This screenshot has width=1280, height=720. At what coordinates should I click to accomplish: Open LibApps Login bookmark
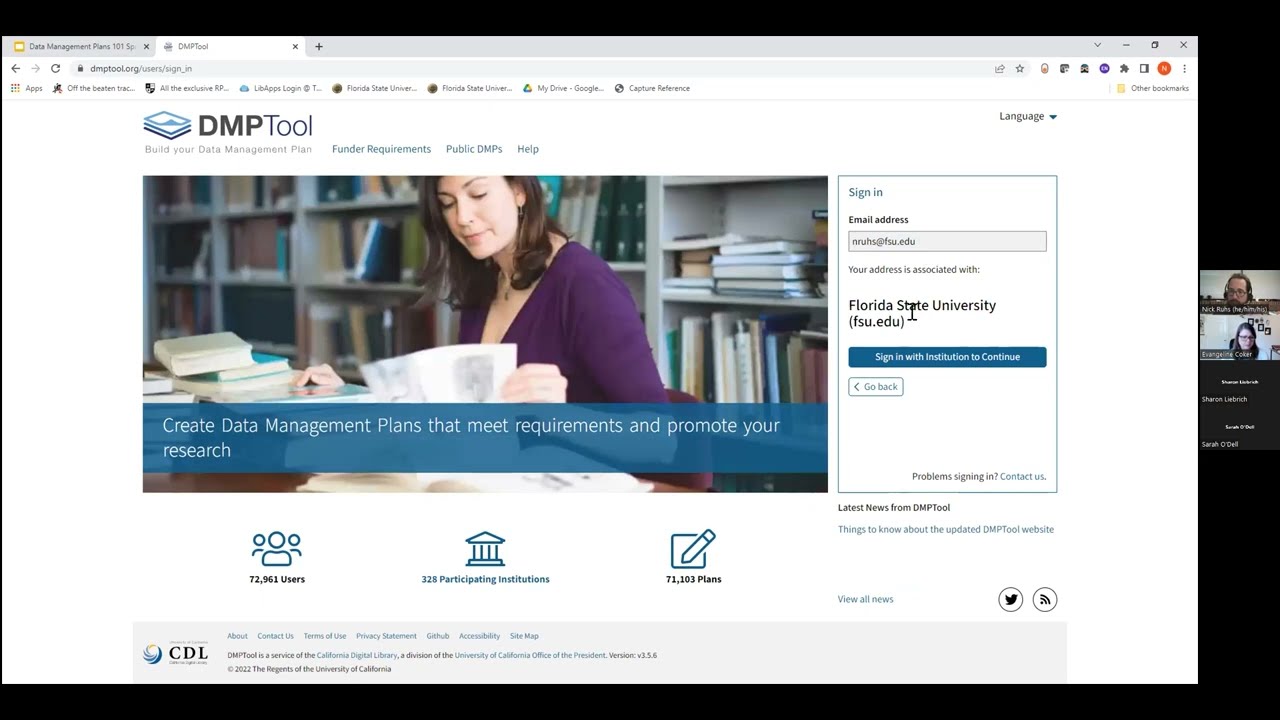281,88
